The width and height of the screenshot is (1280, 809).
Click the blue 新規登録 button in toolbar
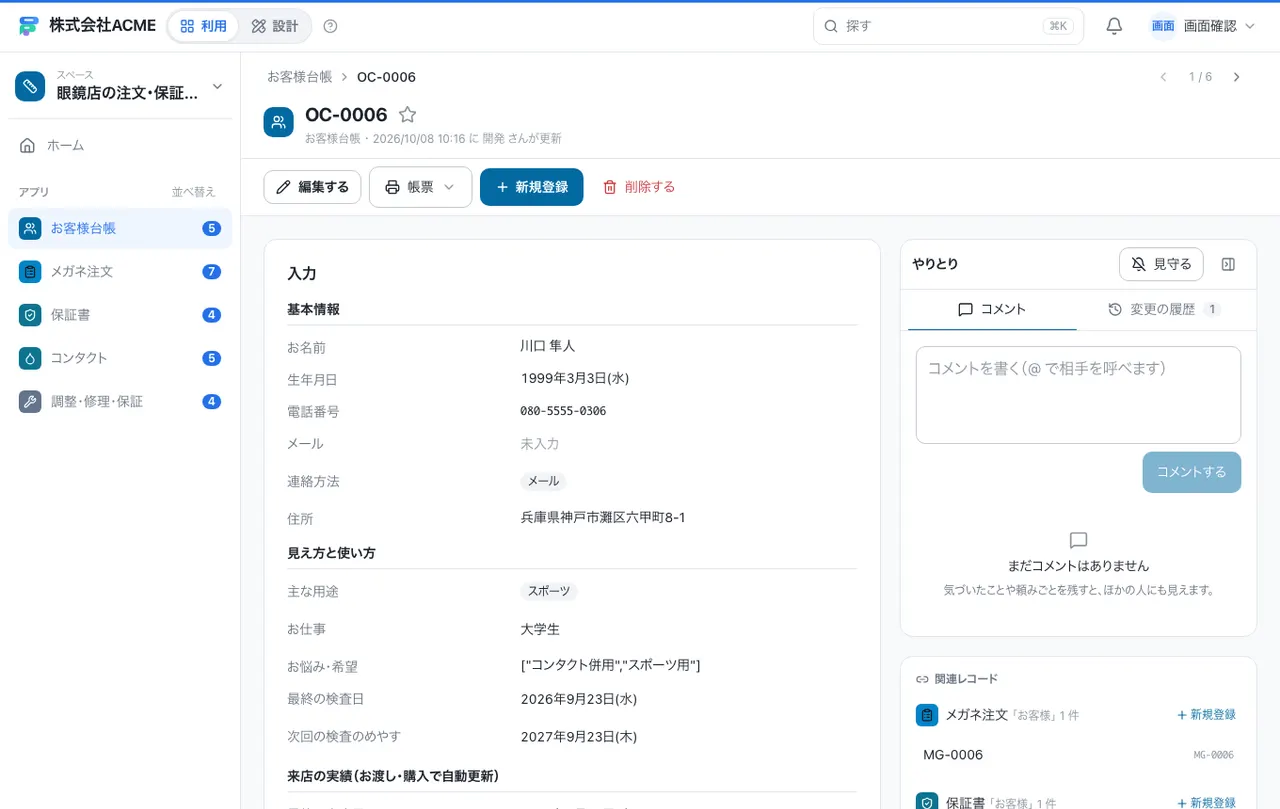pyautogui.click(x=531, y=187)
